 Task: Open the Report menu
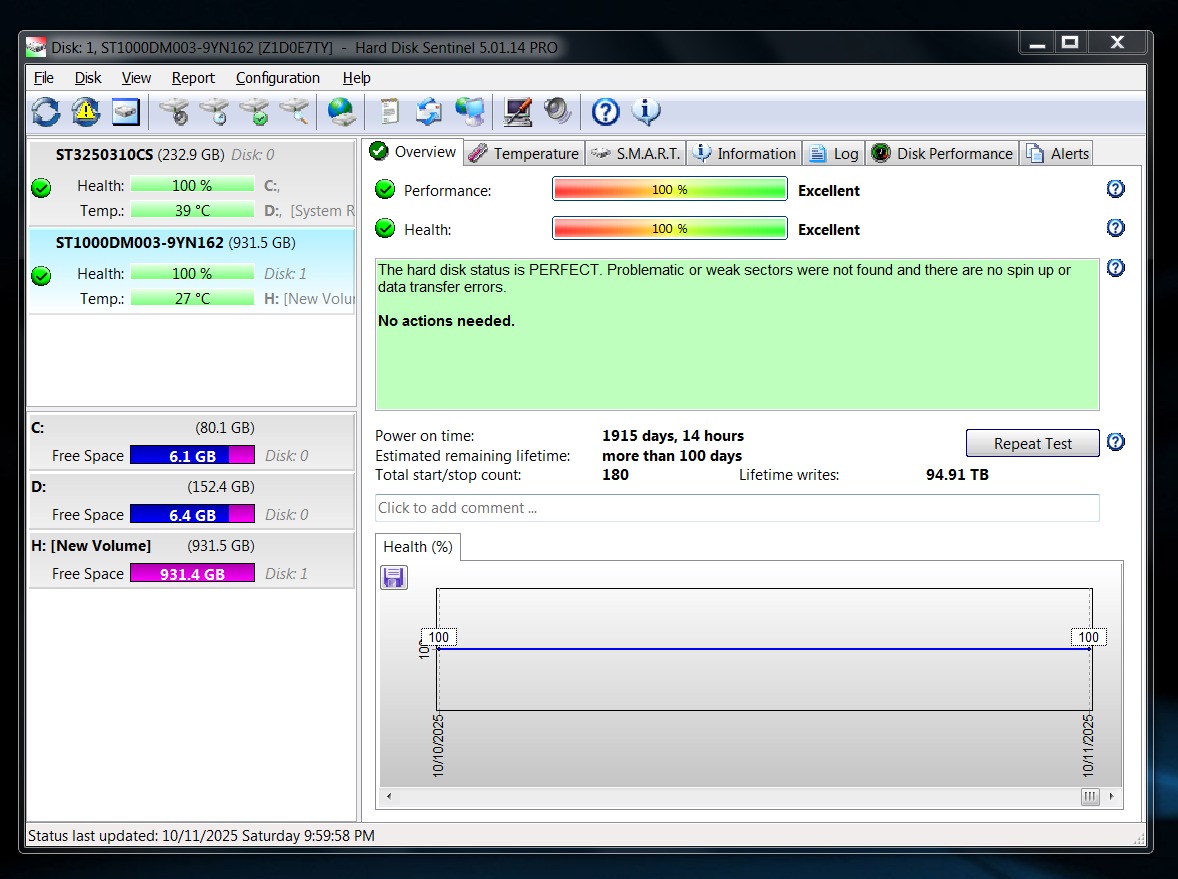pos(193,78)
